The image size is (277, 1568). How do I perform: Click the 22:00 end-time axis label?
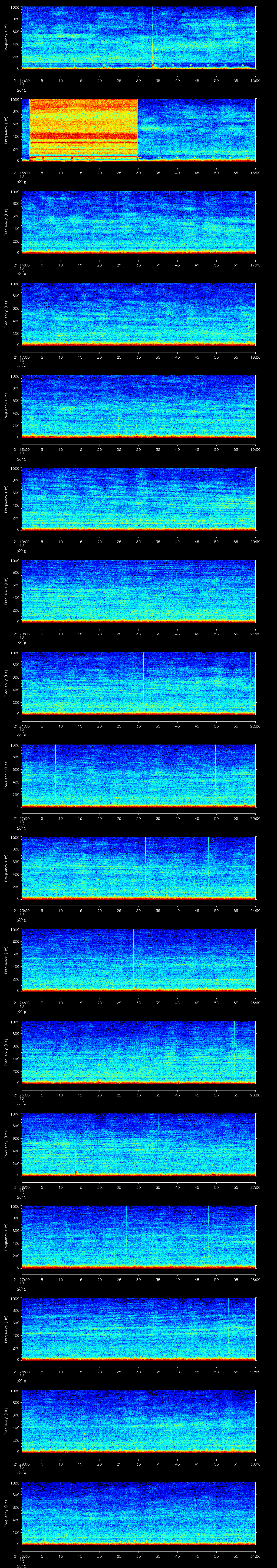[x=256, y=726]
